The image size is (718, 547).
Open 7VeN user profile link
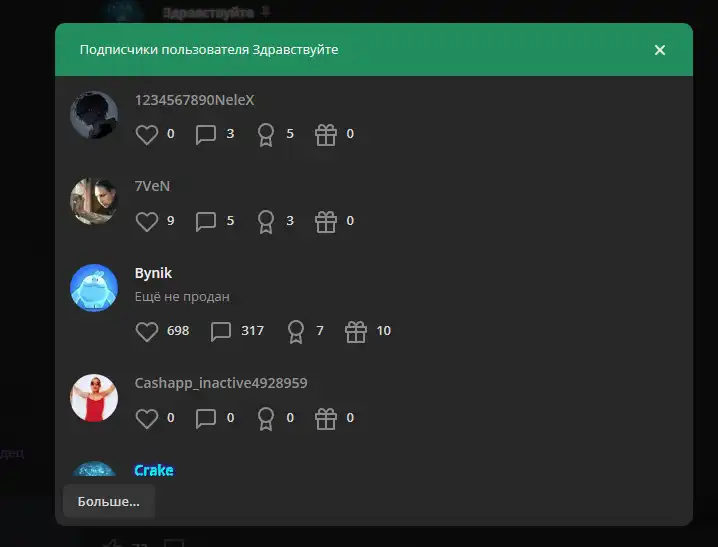pos(152,186)
